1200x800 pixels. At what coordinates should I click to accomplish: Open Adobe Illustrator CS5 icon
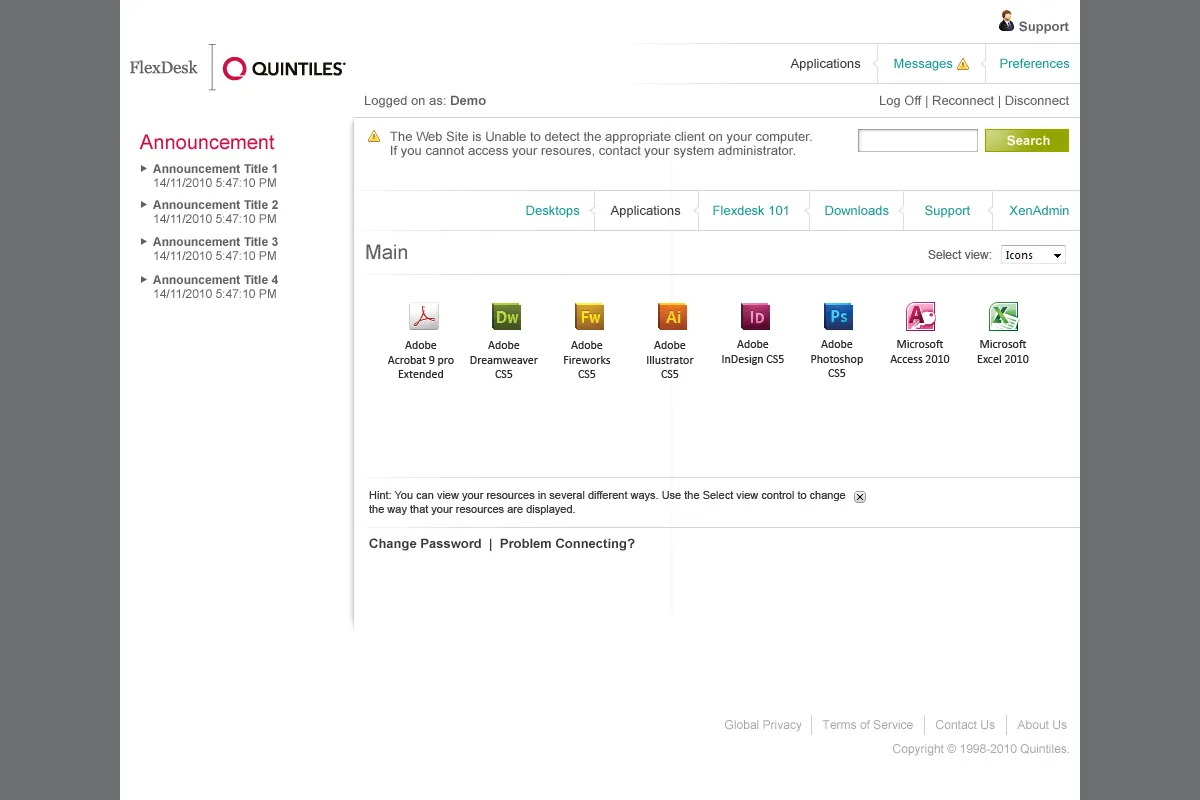[673, 317]
